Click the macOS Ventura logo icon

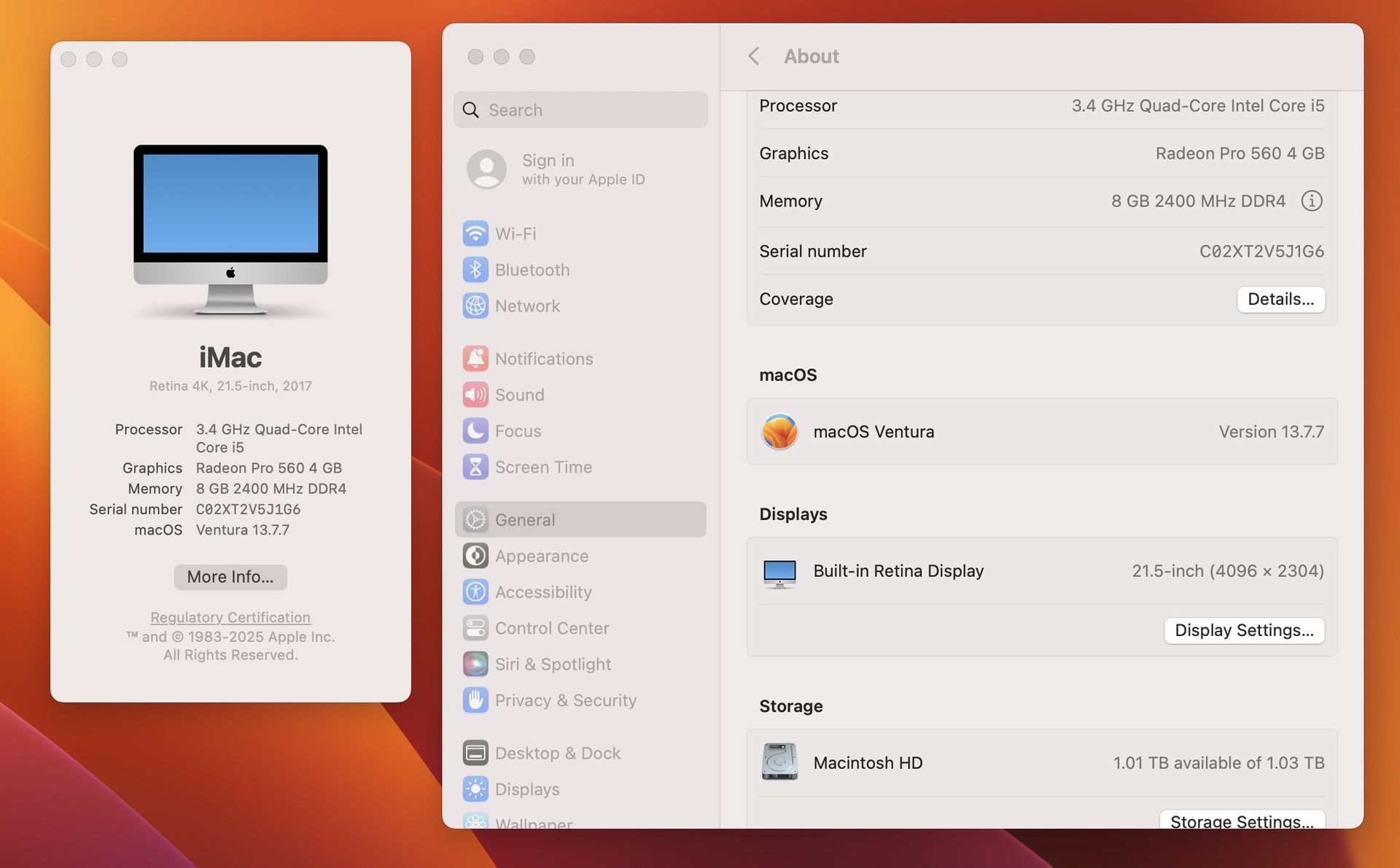click(779, 431)
